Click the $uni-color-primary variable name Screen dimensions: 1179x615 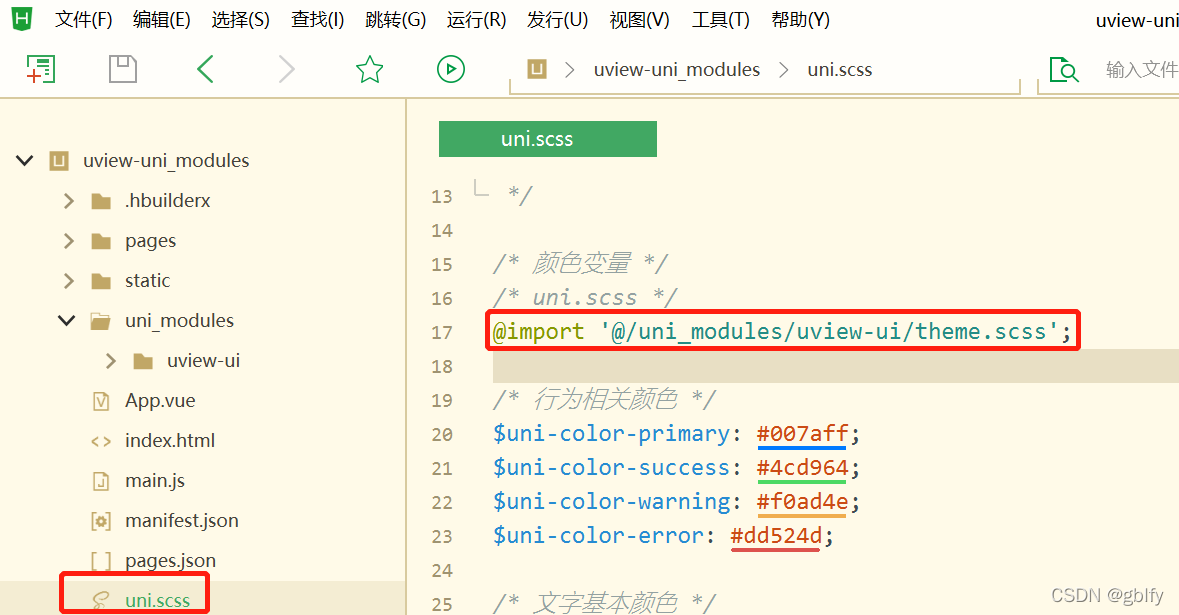tap(611, 434)
